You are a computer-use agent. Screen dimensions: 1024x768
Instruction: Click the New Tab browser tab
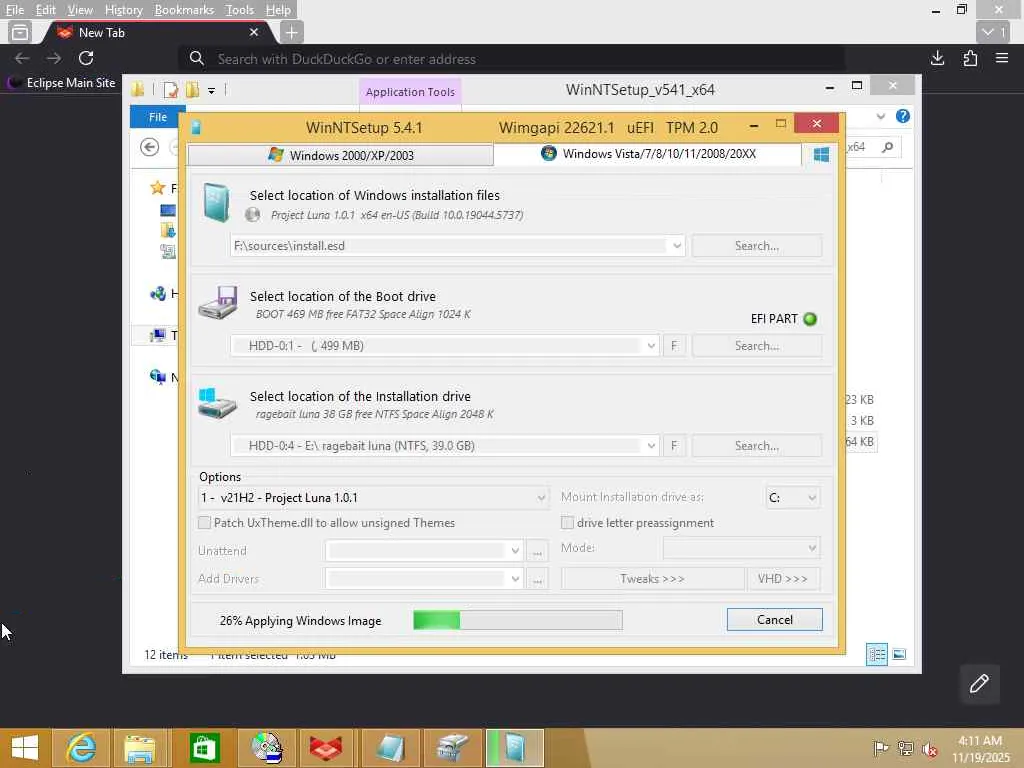tap(157, 32)
